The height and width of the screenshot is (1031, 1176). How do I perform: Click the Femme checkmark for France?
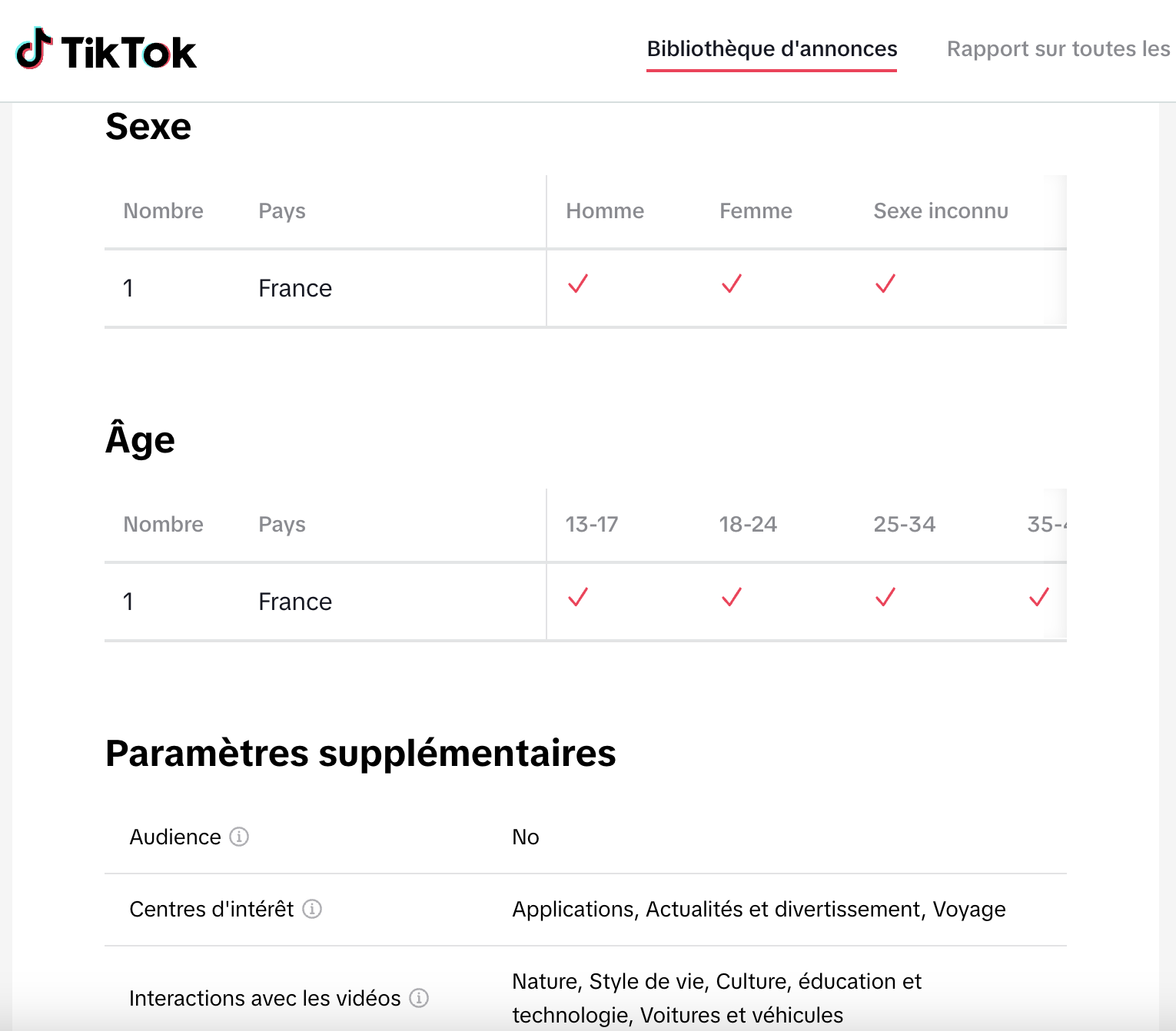tap(732, 284)
